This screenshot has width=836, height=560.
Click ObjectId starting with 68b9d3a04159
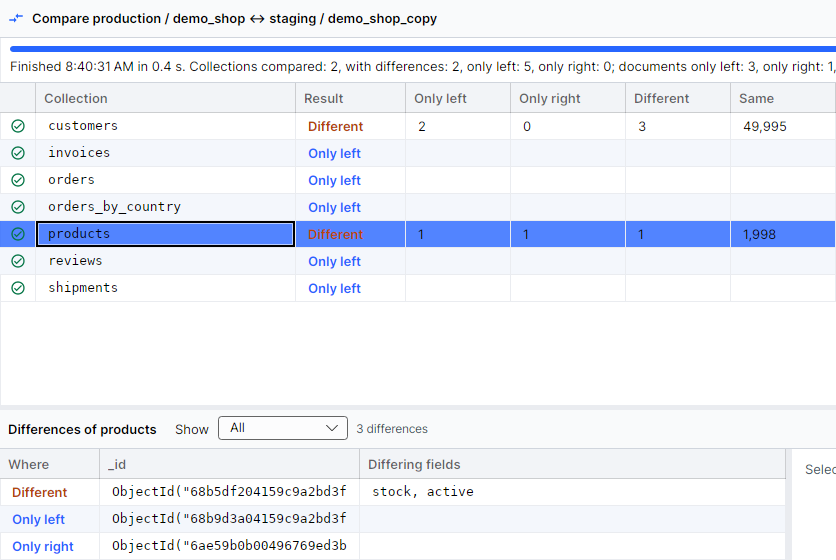(x=229, y=518)
